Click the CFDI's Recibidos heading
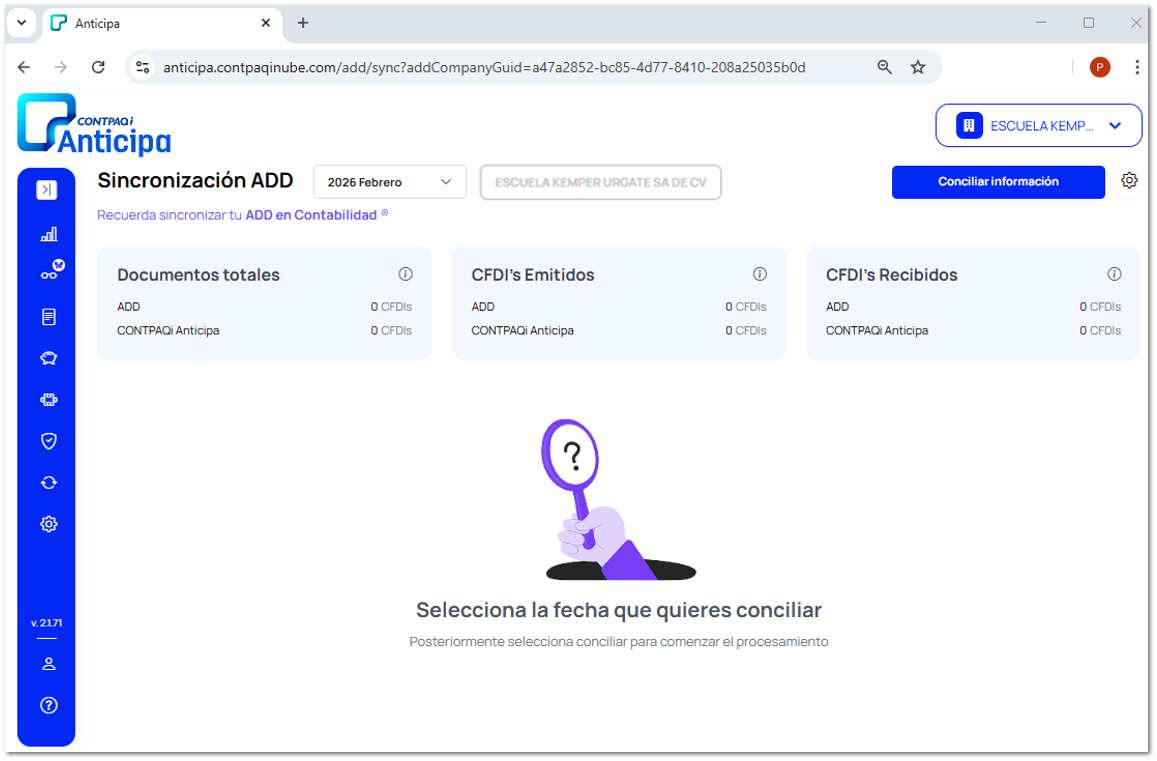 [891, 275]
